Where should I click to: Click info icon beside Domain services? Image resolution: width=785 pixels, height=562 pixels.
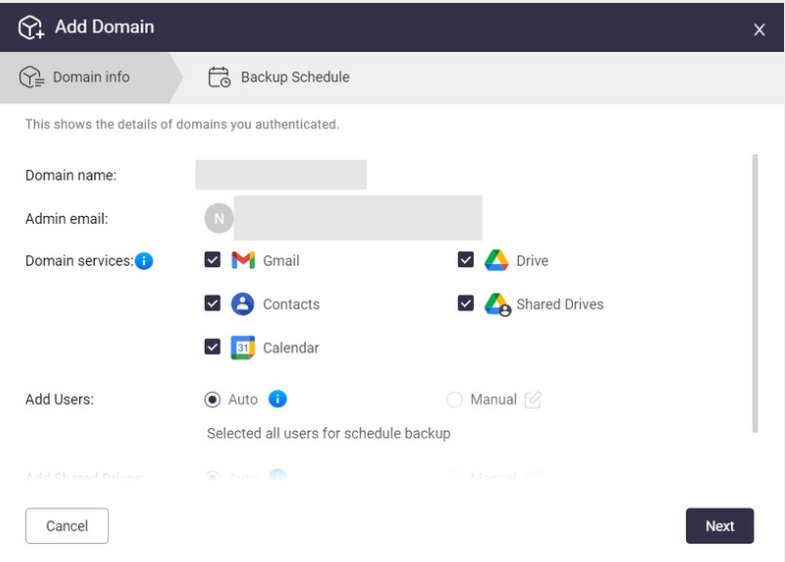144,261
